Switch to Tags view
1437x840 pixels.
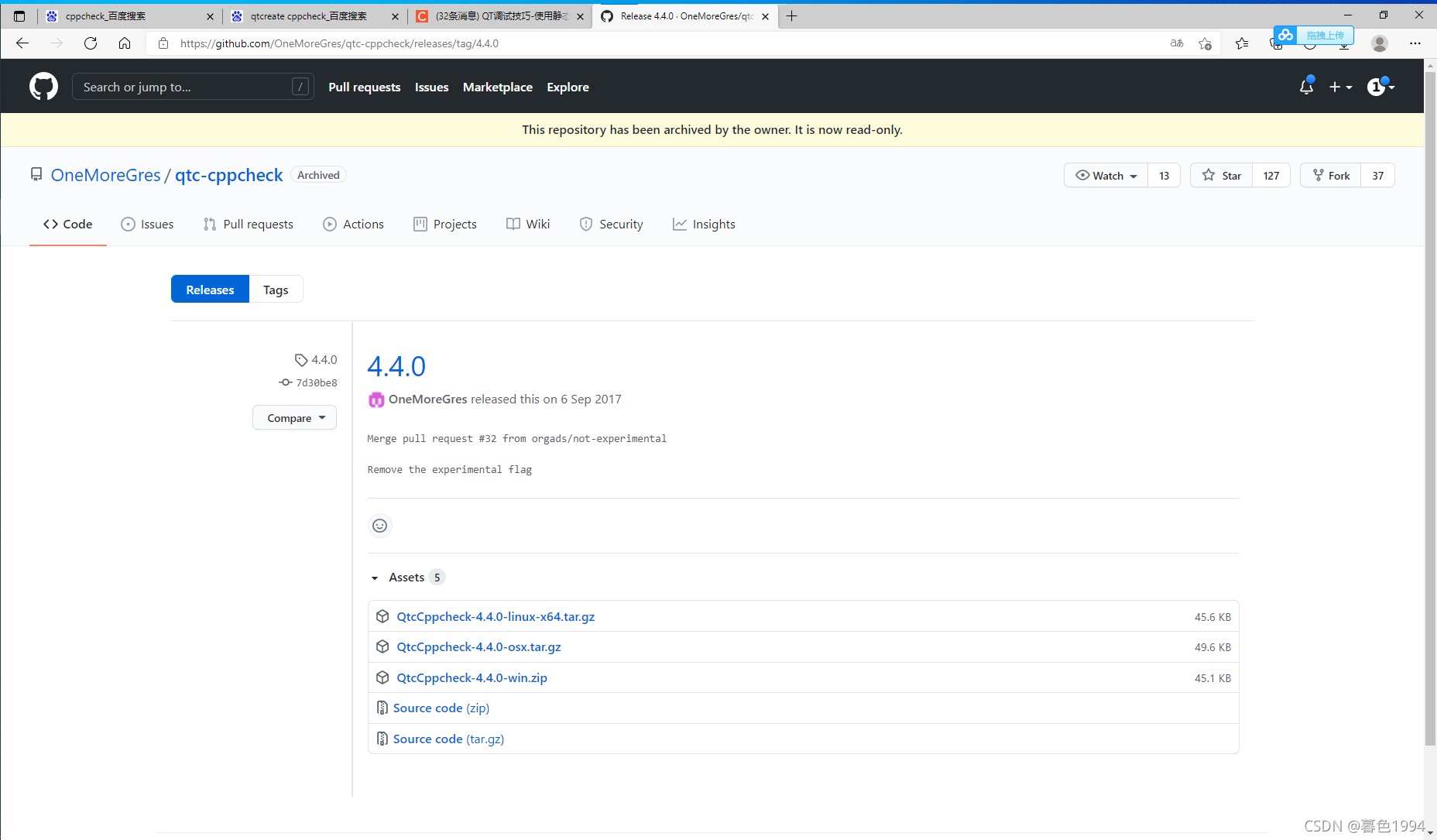coord(276,290)
